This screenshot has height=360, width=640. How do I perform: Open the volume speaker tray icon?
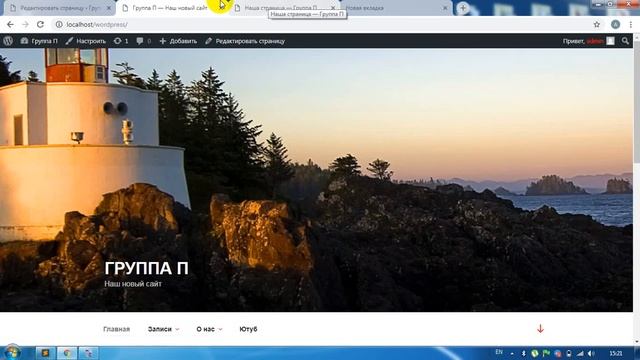[x=591, y=353]
